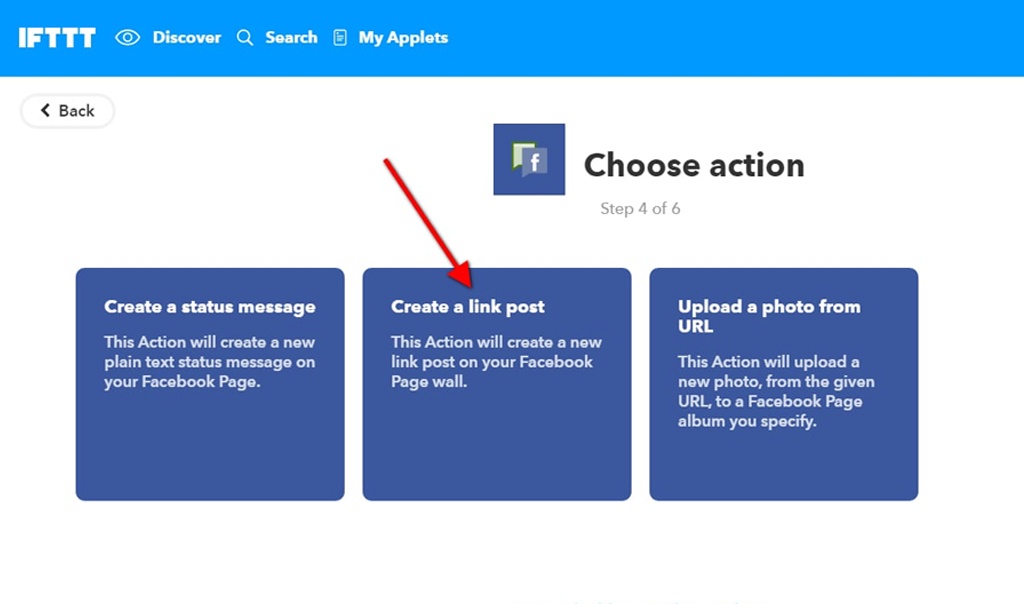Open the Search menu item
1024x604 pixels.
pyautogui.click(x=291, y=38)
